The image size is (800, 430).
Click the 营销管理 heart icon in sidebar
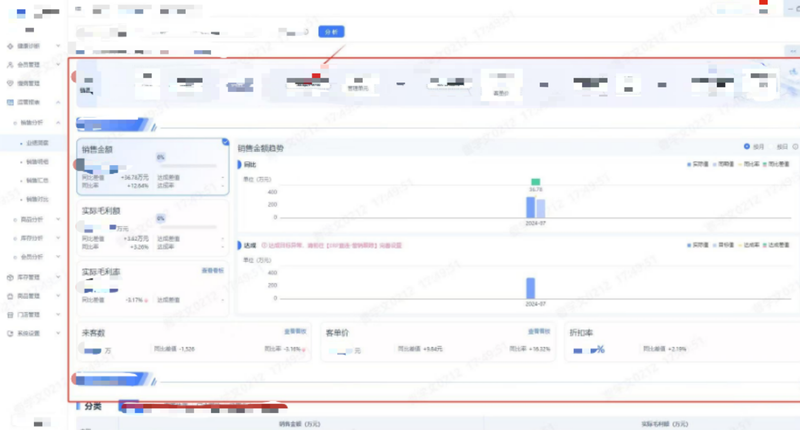pyautogui.click(x=10, y=83)
